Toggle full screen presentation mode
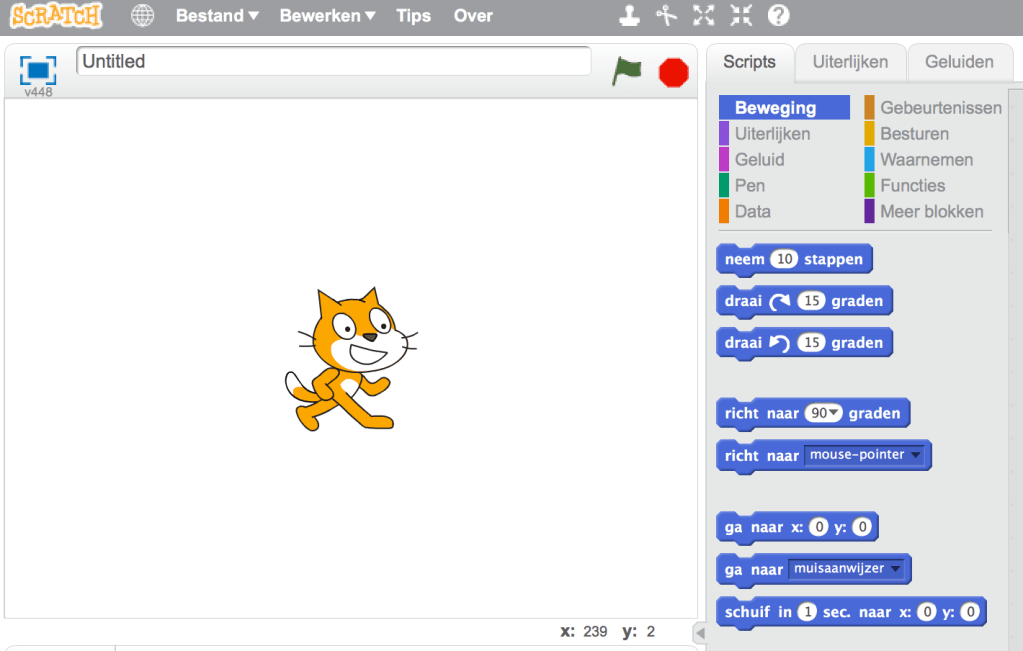This screenshot has width=1023, height=651. pos(38,70)
